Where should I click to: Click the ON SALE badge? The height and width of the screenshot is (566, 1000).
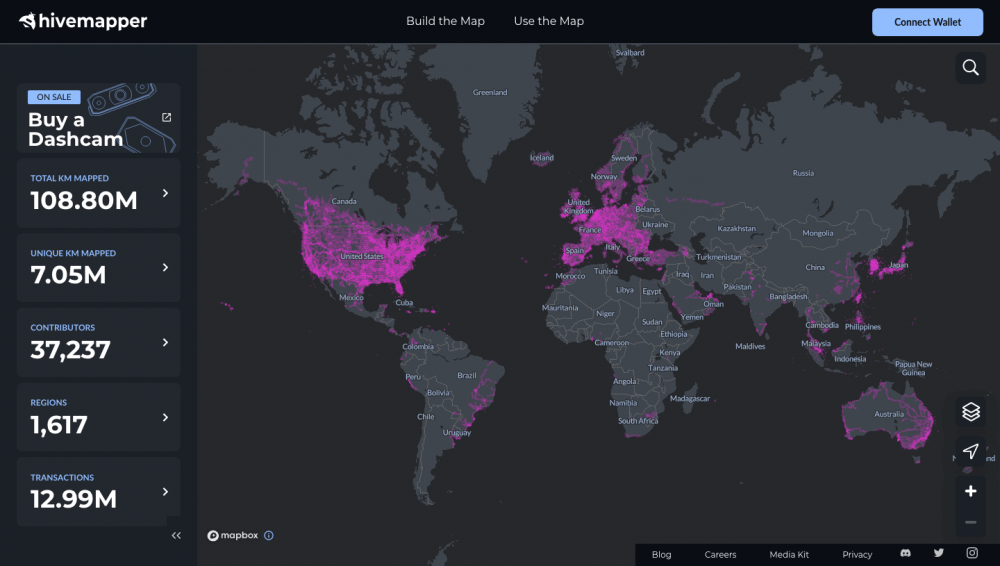point(54,97)
